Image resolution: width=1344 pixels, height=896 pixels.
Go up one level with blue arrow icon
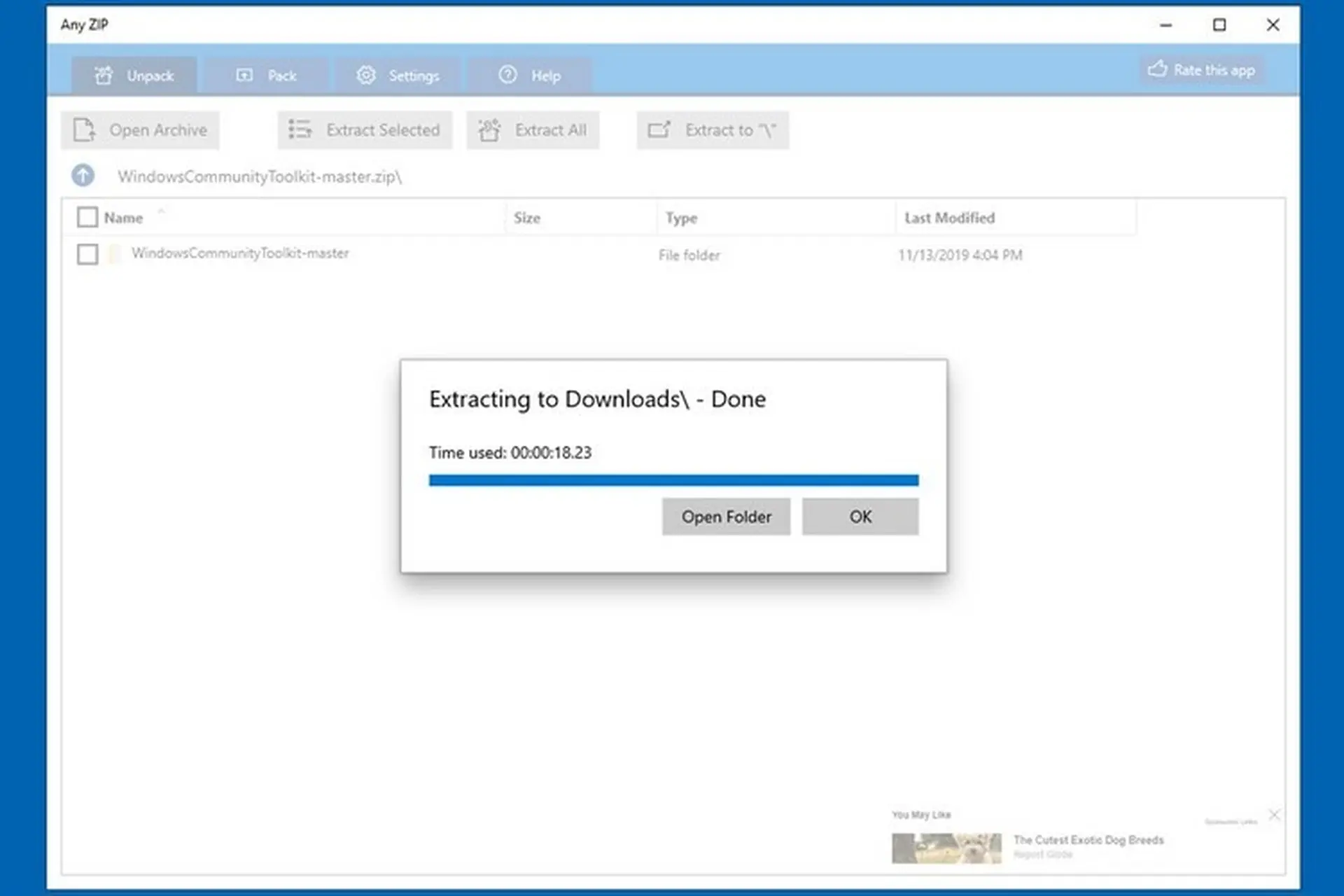coord(83,175)
